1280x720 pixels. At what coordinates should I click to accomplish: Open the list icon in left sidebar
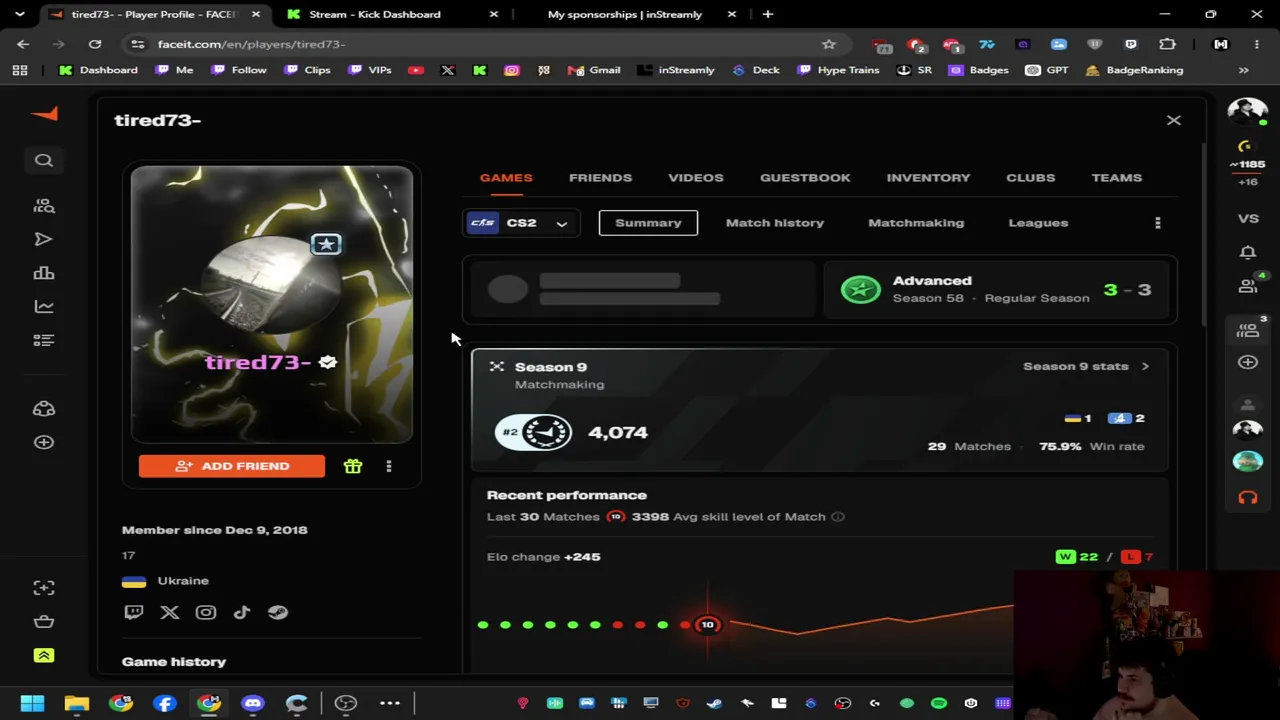pyautogui.click(x=43, y=340)
